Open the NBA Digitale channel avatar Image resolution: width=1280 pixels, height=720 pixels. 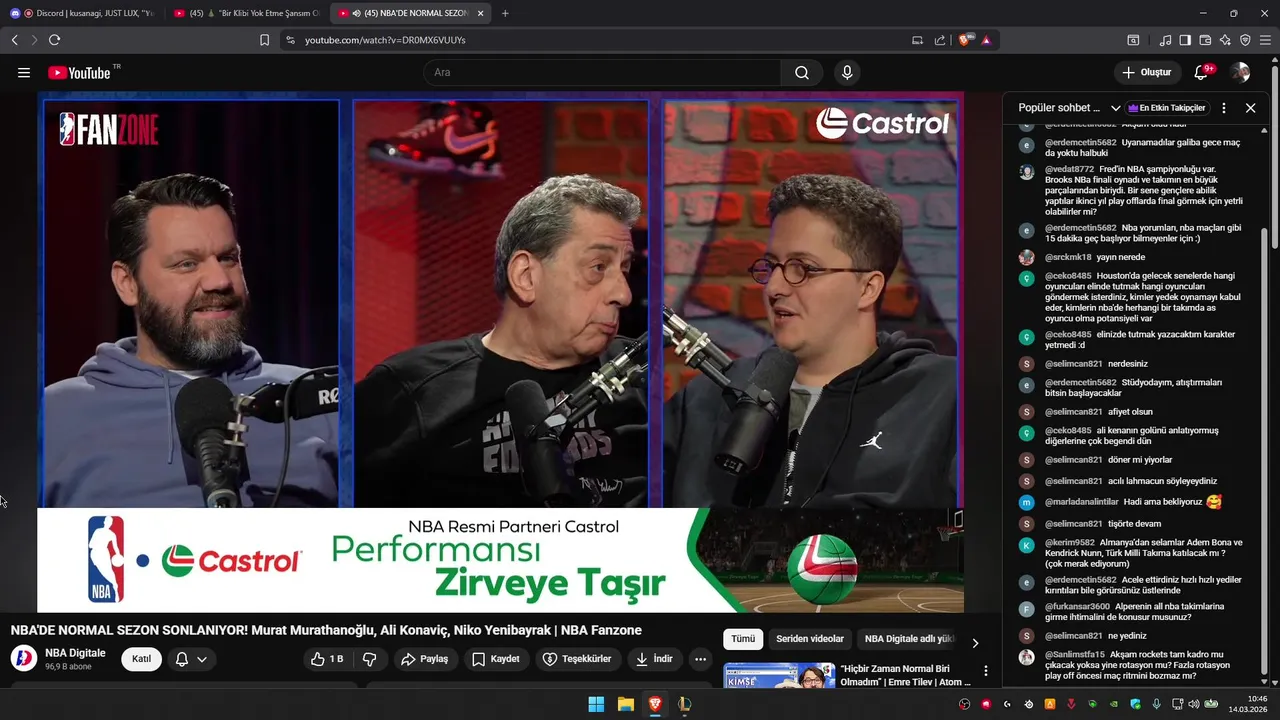tap(23, 659)
